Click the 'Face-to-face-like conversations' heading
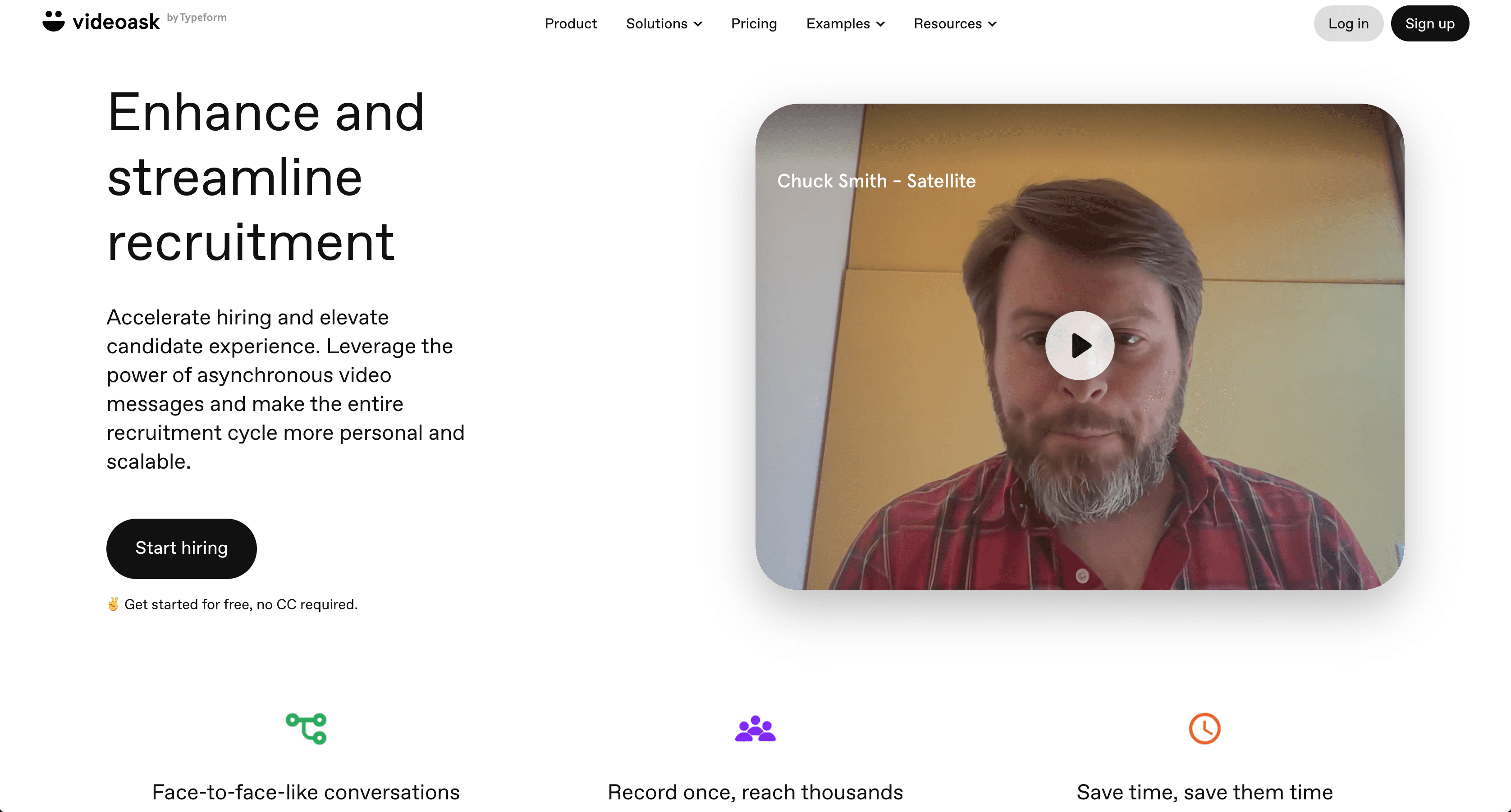 (x=306, y=792)
